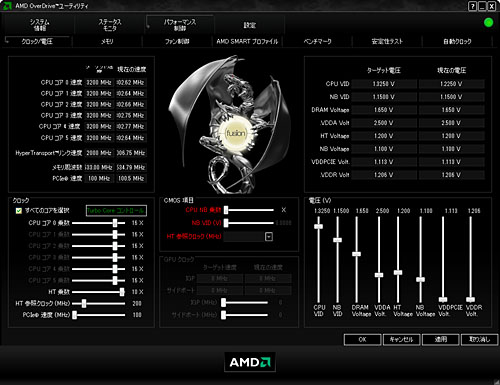The image size is (500, 385).
Task: Click the help question mark icon
Action: (472, 6)
